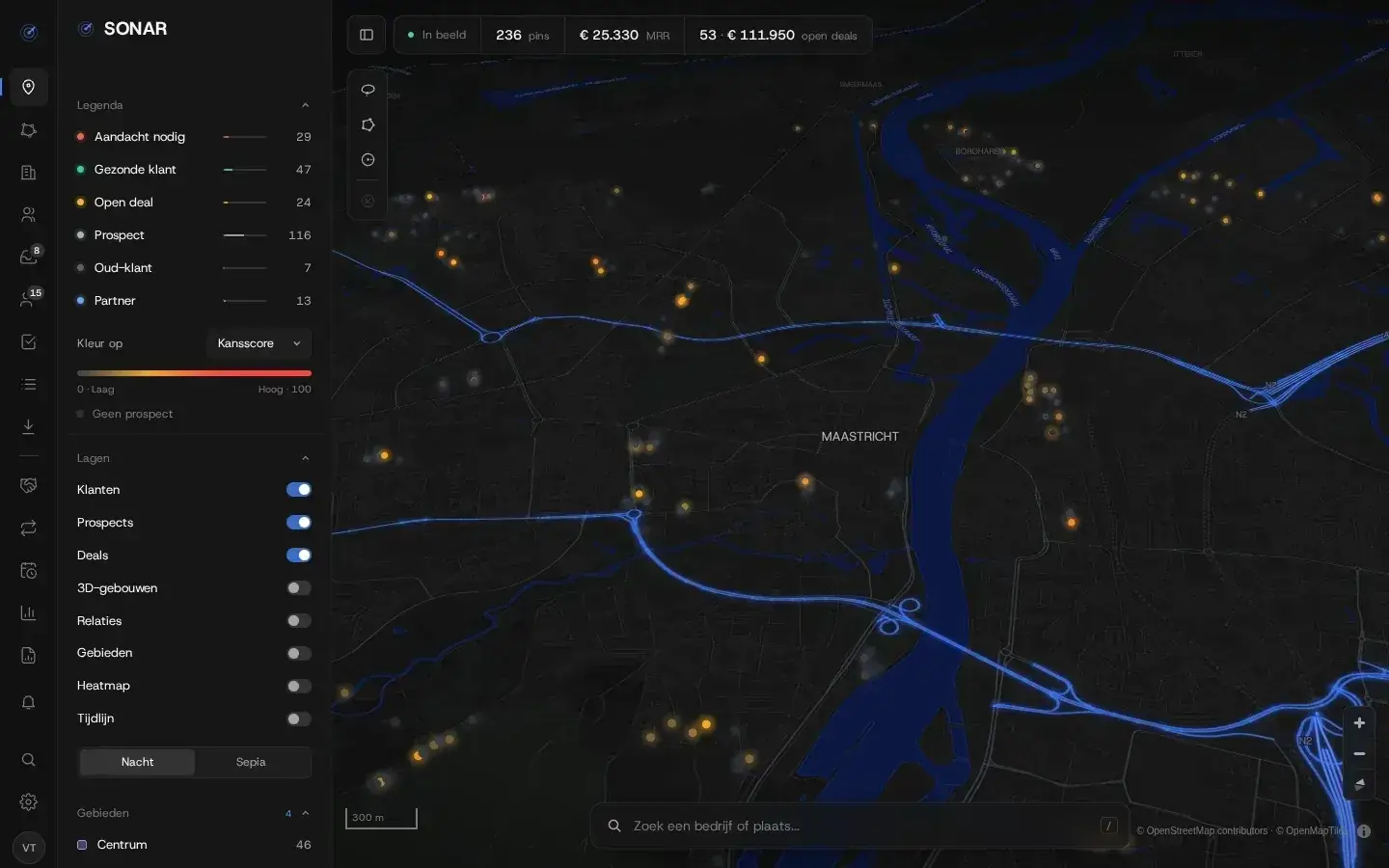Open the map pin view in sidebar
Viewport: 1389px width, 868px height.
[29, 88]
